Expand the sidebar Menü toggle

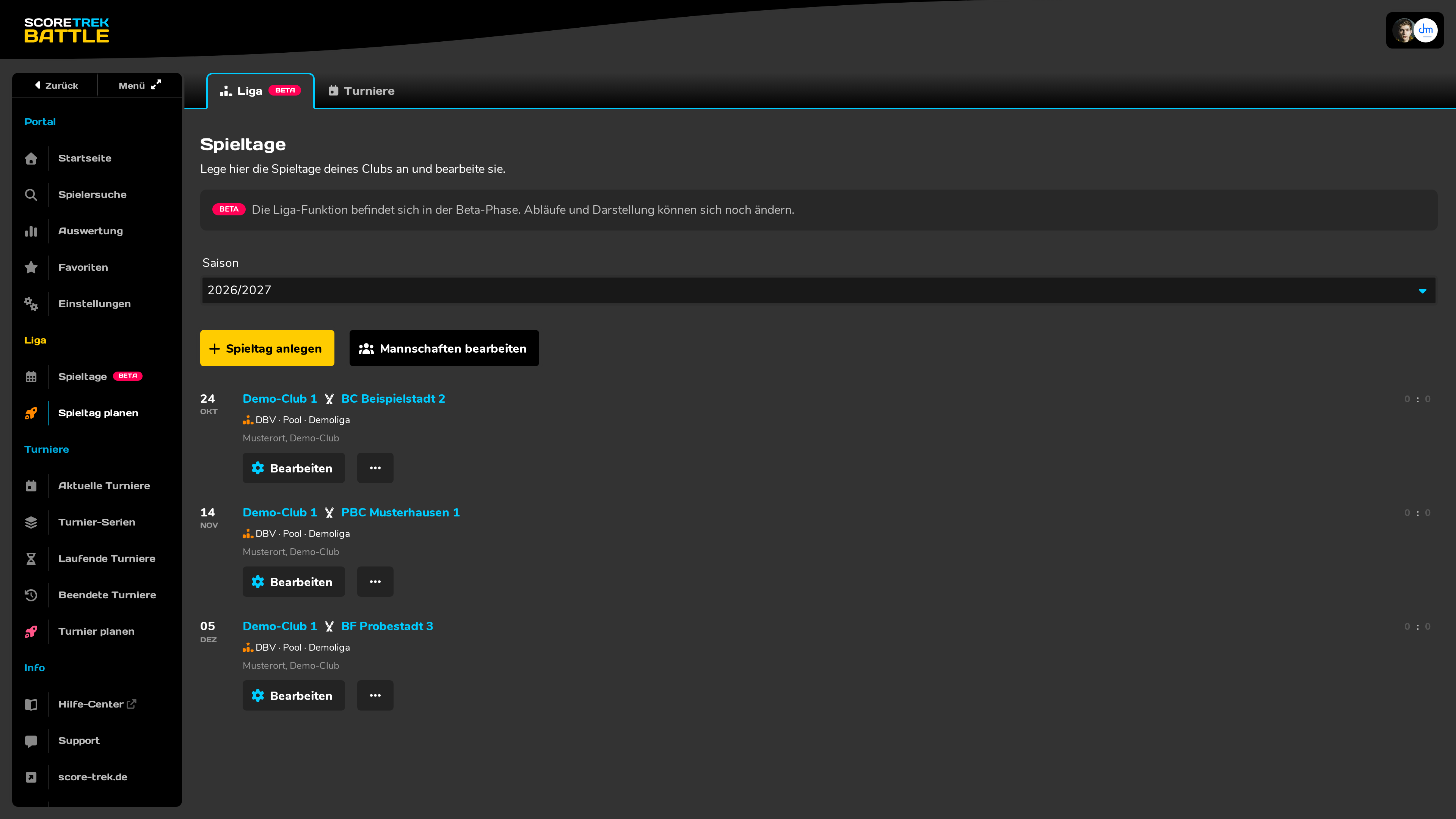tap(140, 85)
